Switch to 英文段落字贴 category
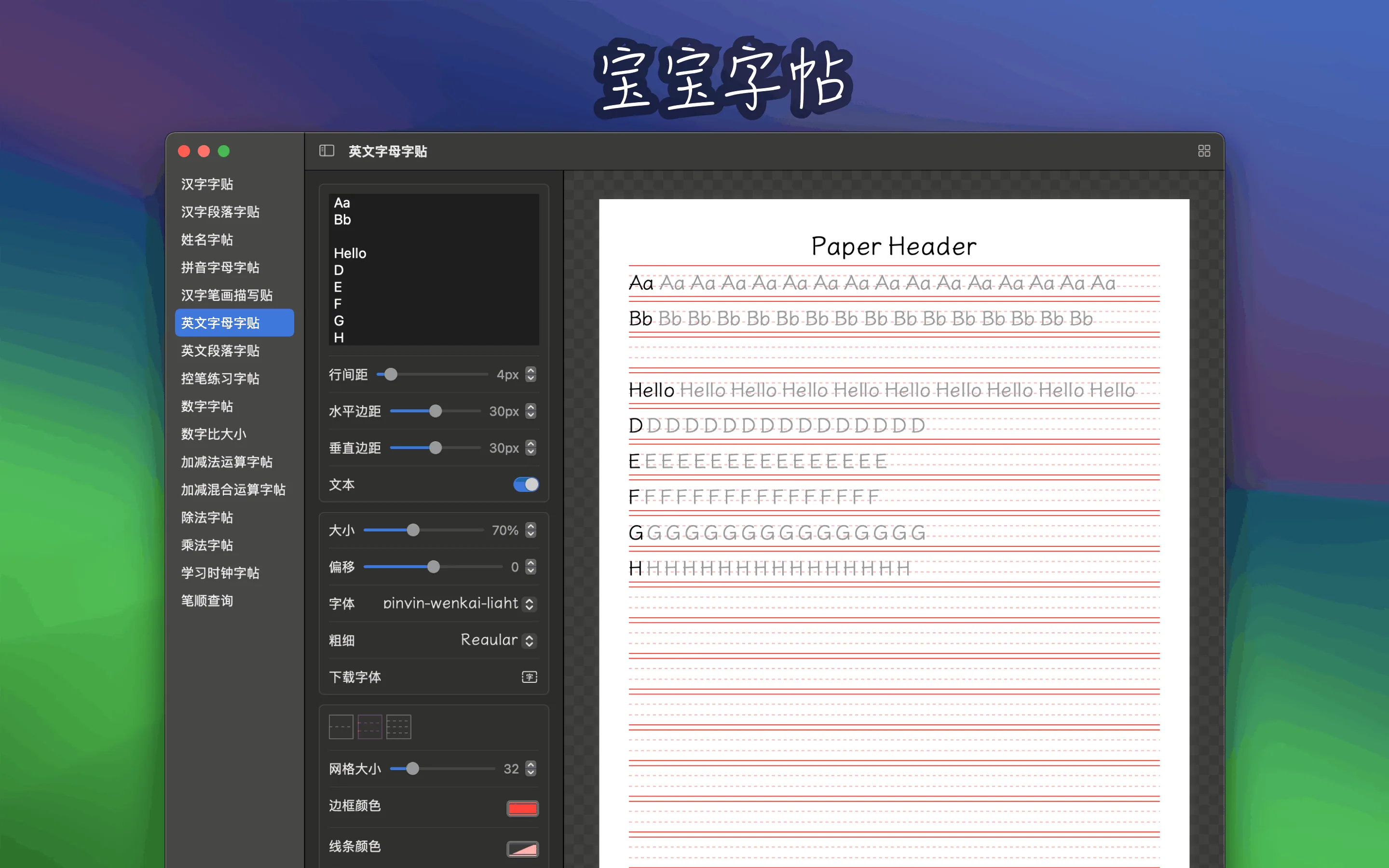 [x=221, y=351]
